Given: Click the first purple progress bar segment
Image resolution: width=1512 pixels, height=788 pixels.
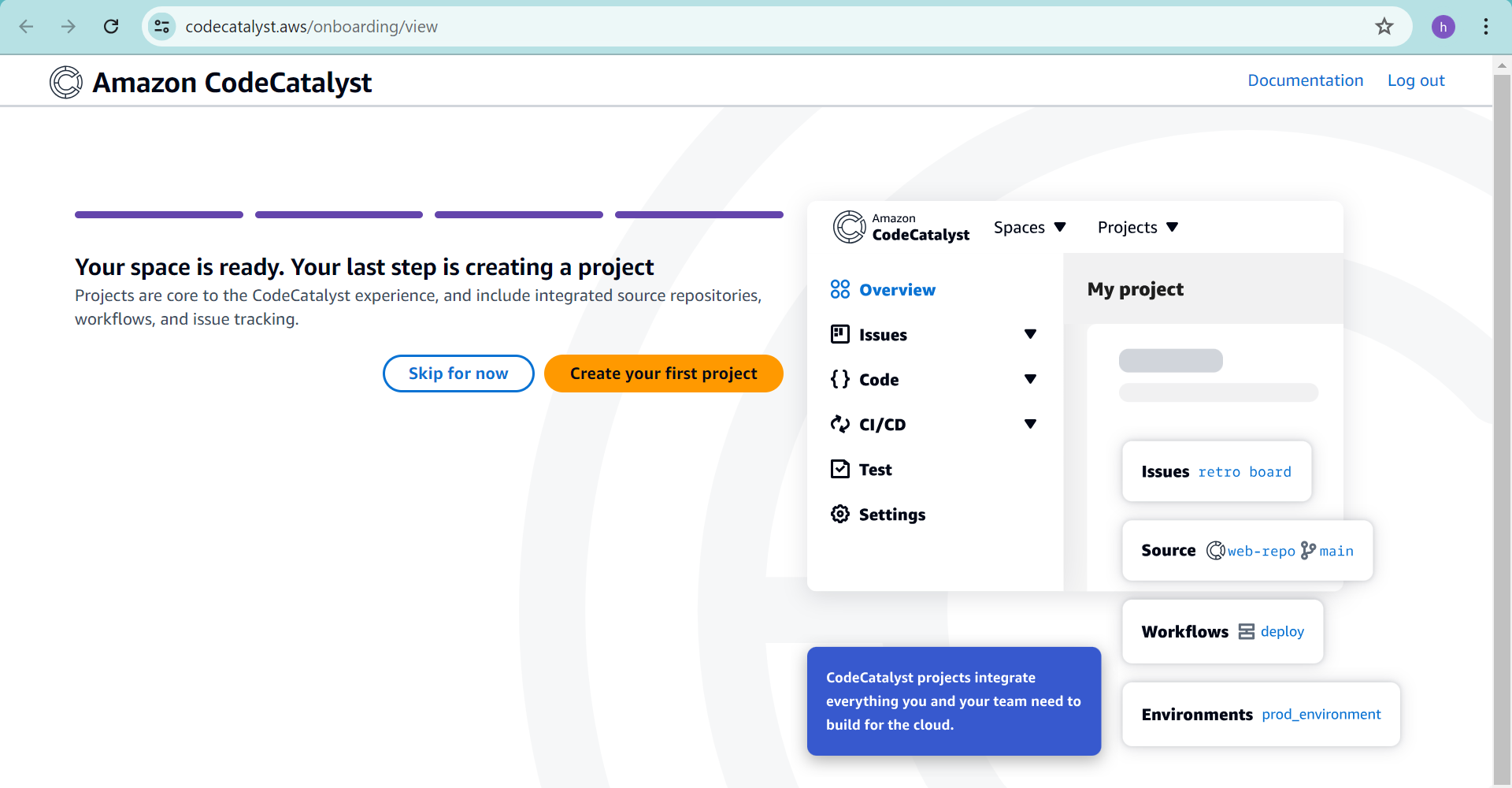Looking at the screenshot, I should point(158,214).
